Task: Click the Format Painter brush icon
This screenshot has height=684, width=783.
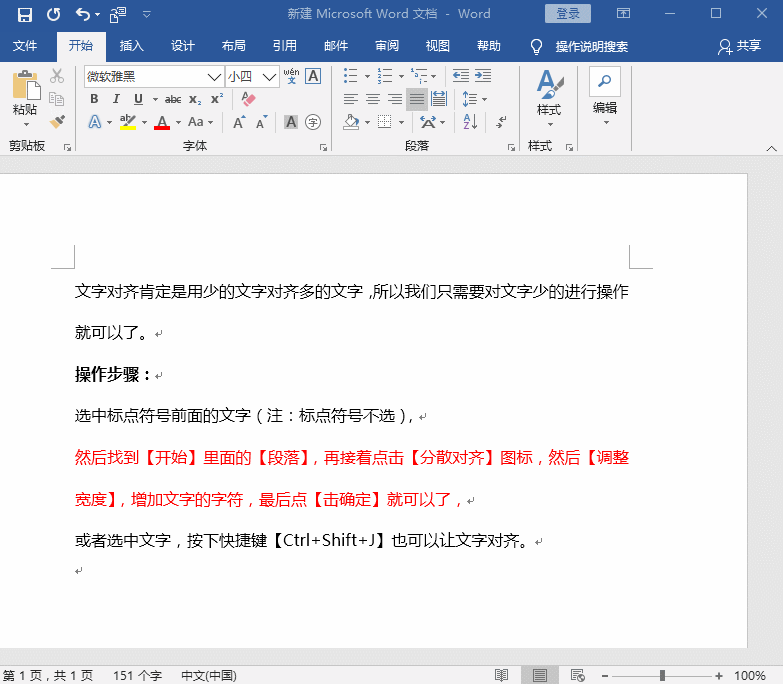Action: pyautogui.click(x=57, y=122)
